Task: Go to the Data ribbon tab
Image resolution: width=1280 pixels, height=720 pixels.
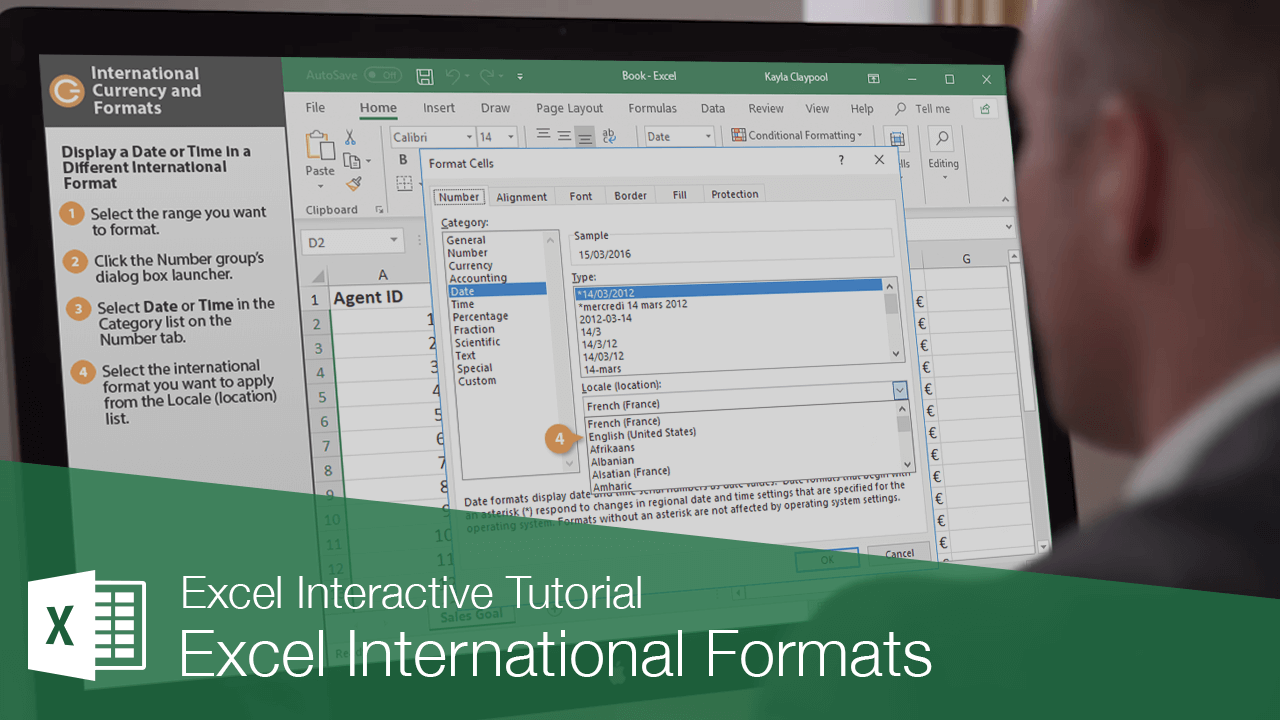Action: click(x=713, y=108)
